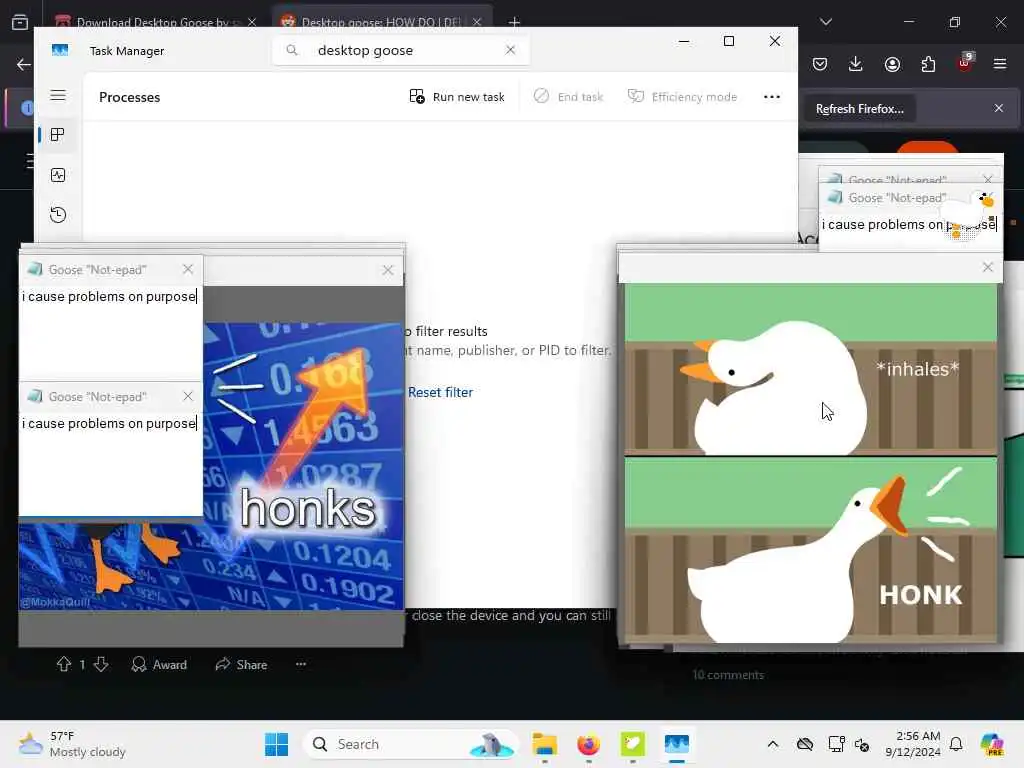Open Firefox downloads panel
Viewport: 1024px width, 768px height.
coord(856,64)
